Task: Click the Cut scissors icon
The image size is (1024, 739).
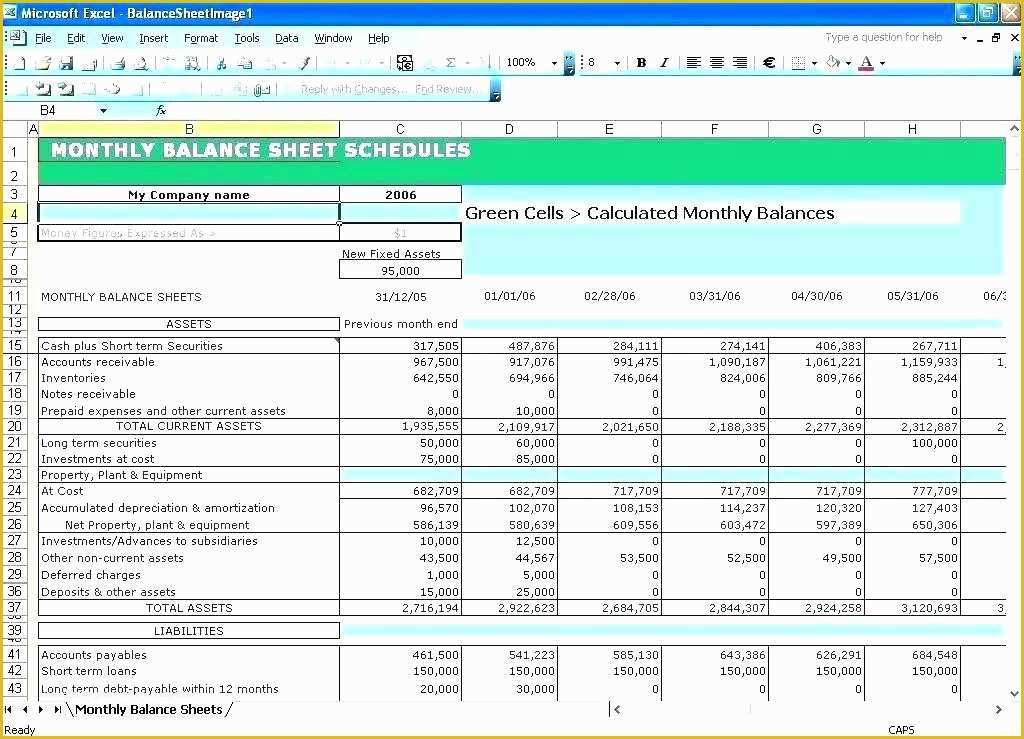Action: click(221, 63)
